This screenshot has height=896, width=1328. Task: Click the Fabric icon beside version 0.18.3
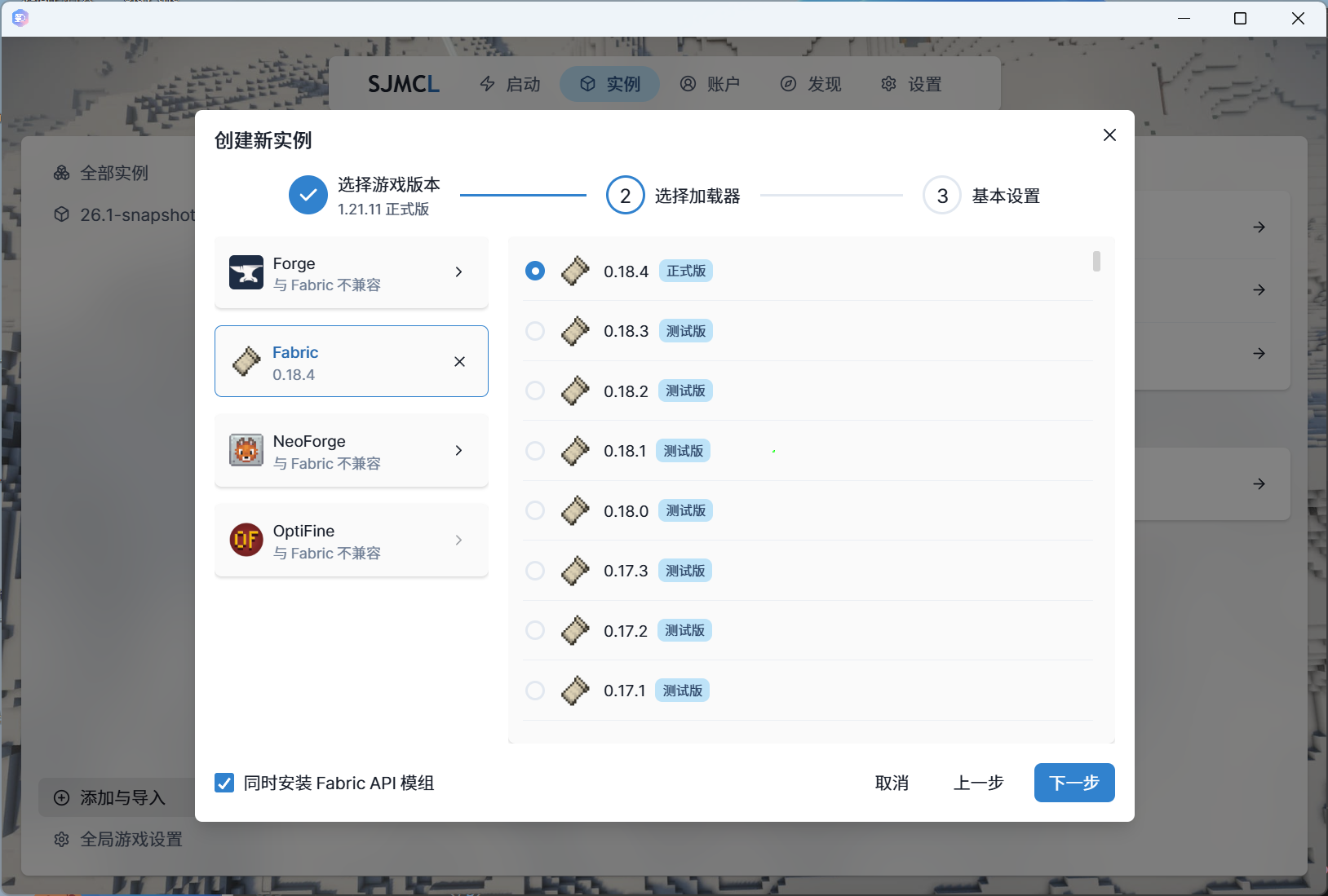(575, 331)
